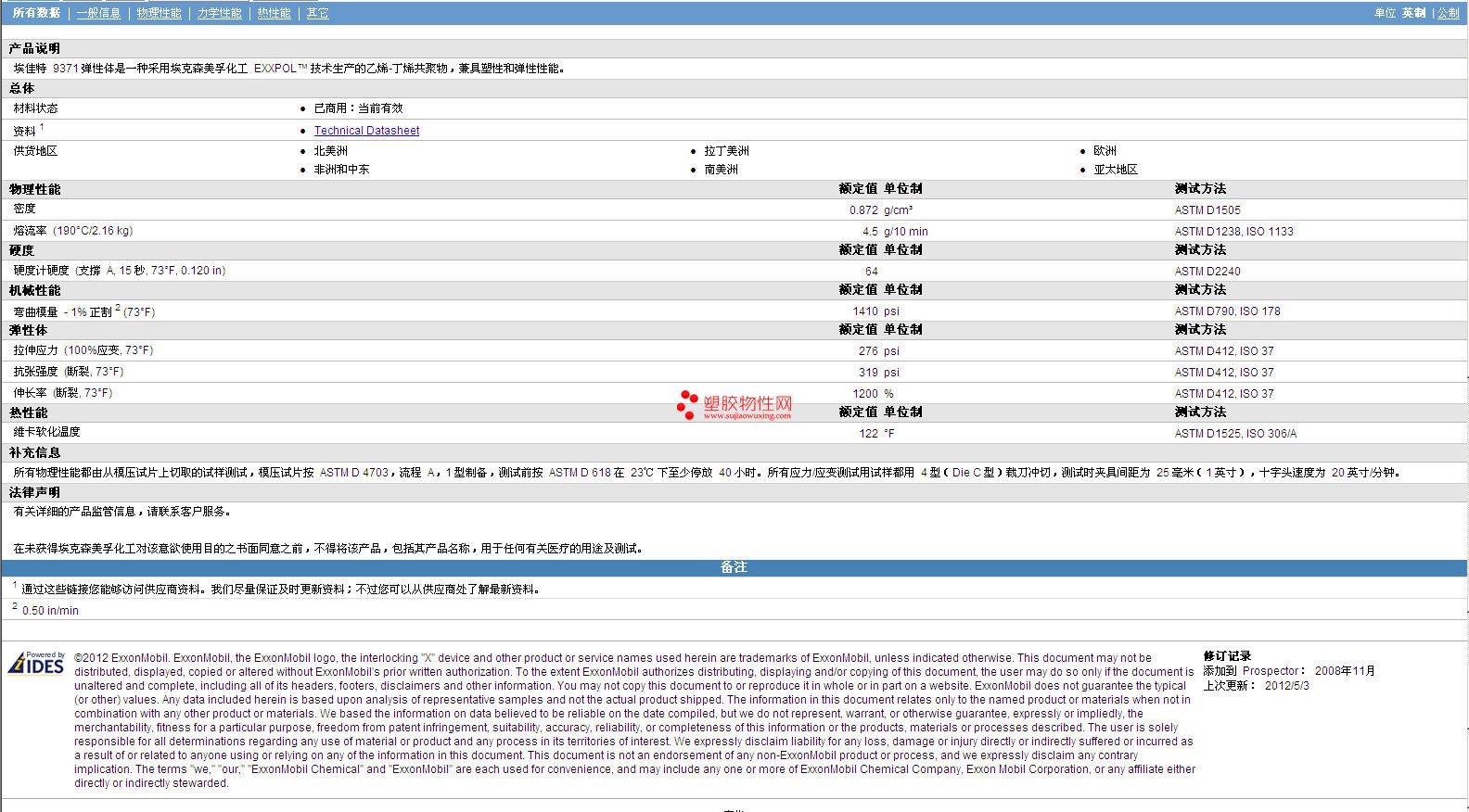
Task: Click 法律声明 section header
Action: coord(34,492)
